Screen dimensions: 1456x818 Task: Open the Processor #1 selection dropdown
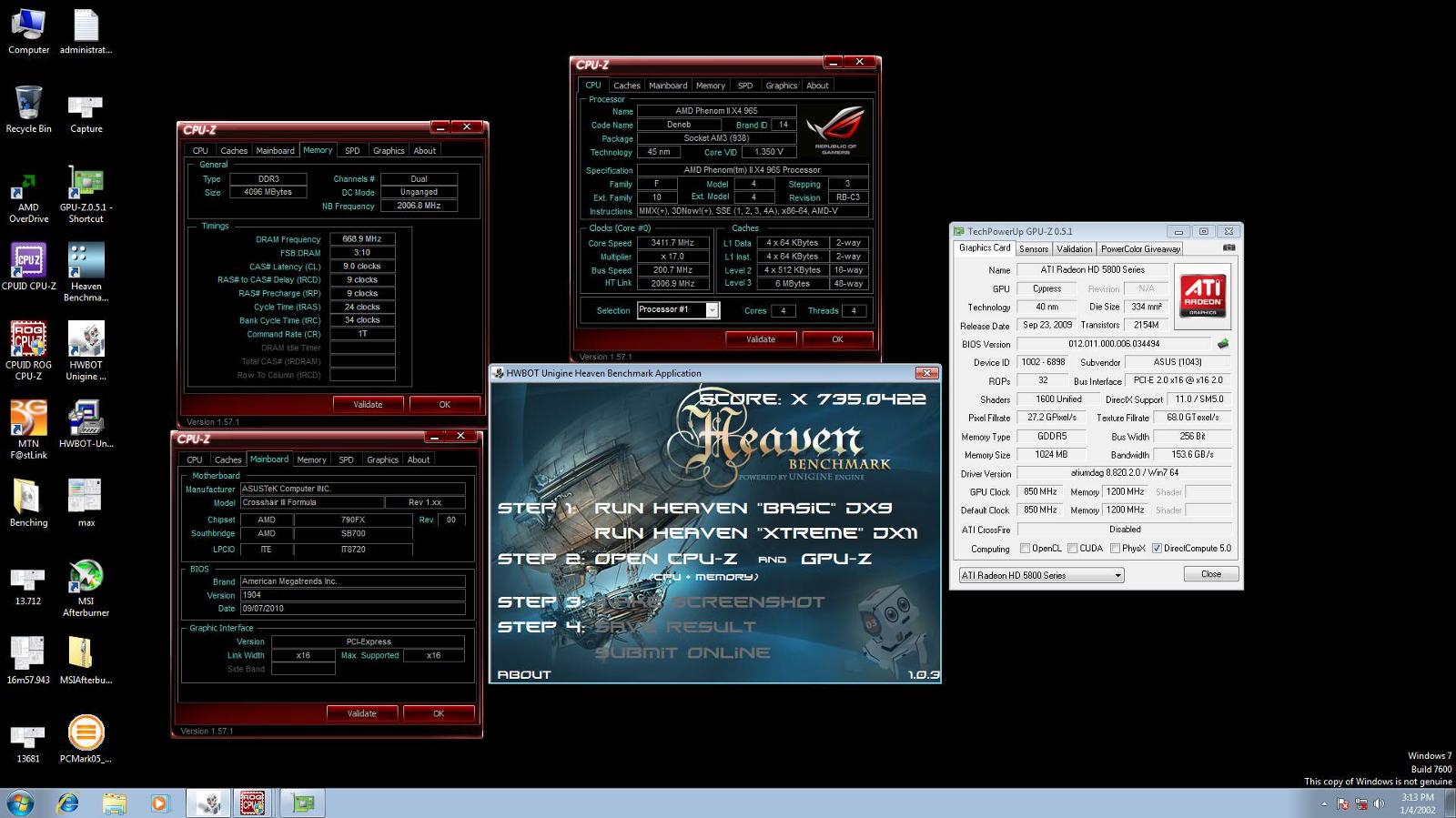[x=678, y=310]
